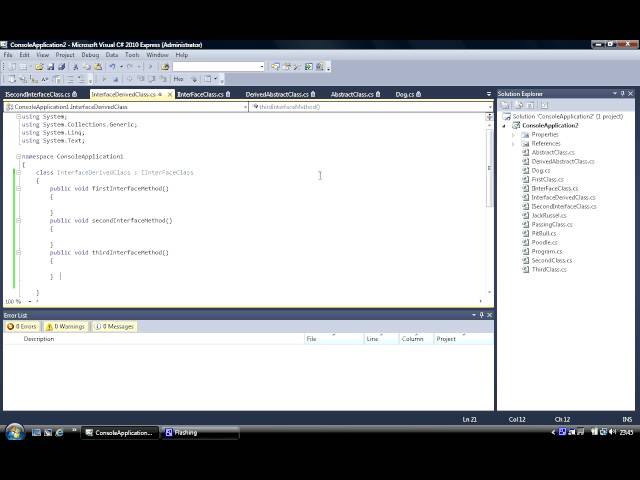Click the Add New Item toolbar icon
This screenshot has width=640, height=480.
[24, 67]
